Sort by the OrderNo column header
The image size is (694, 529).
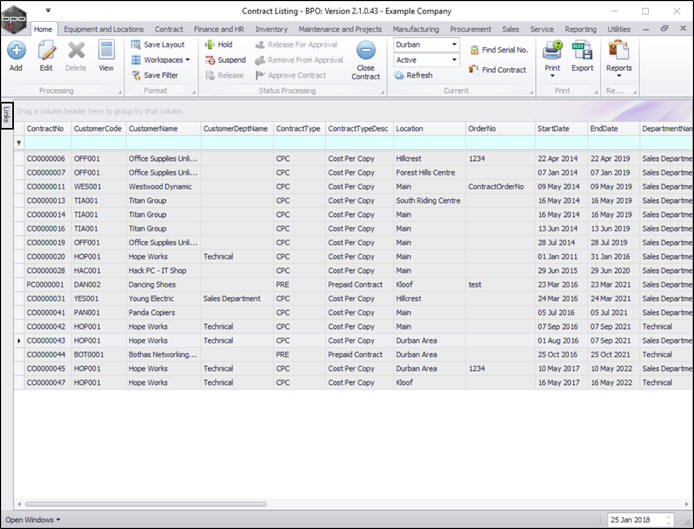click(500, 129)
